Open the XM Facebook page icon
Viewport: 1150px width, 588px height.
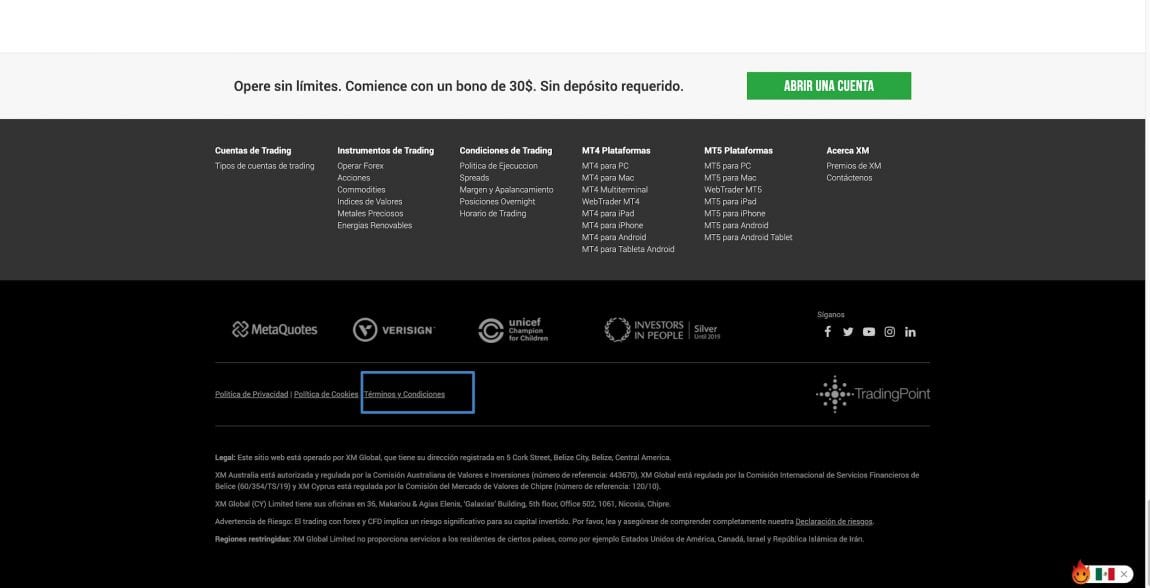click(x=827, y=332)
